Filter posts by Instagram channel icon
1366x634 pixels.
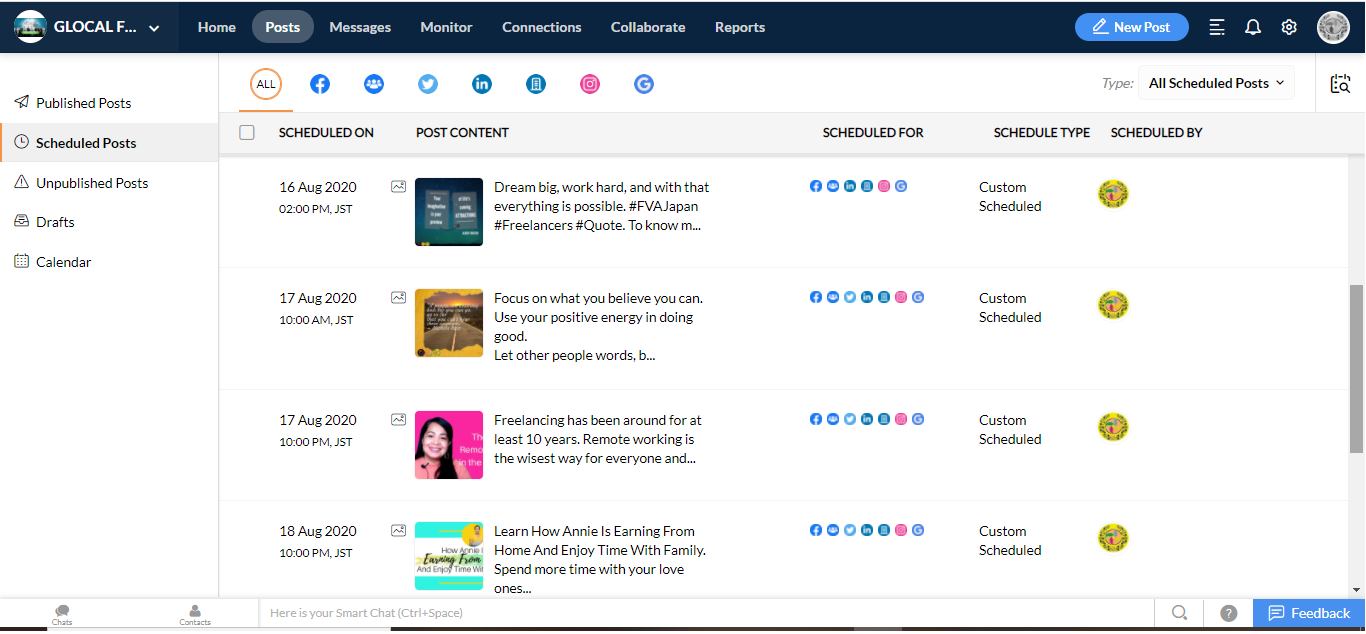590,85
